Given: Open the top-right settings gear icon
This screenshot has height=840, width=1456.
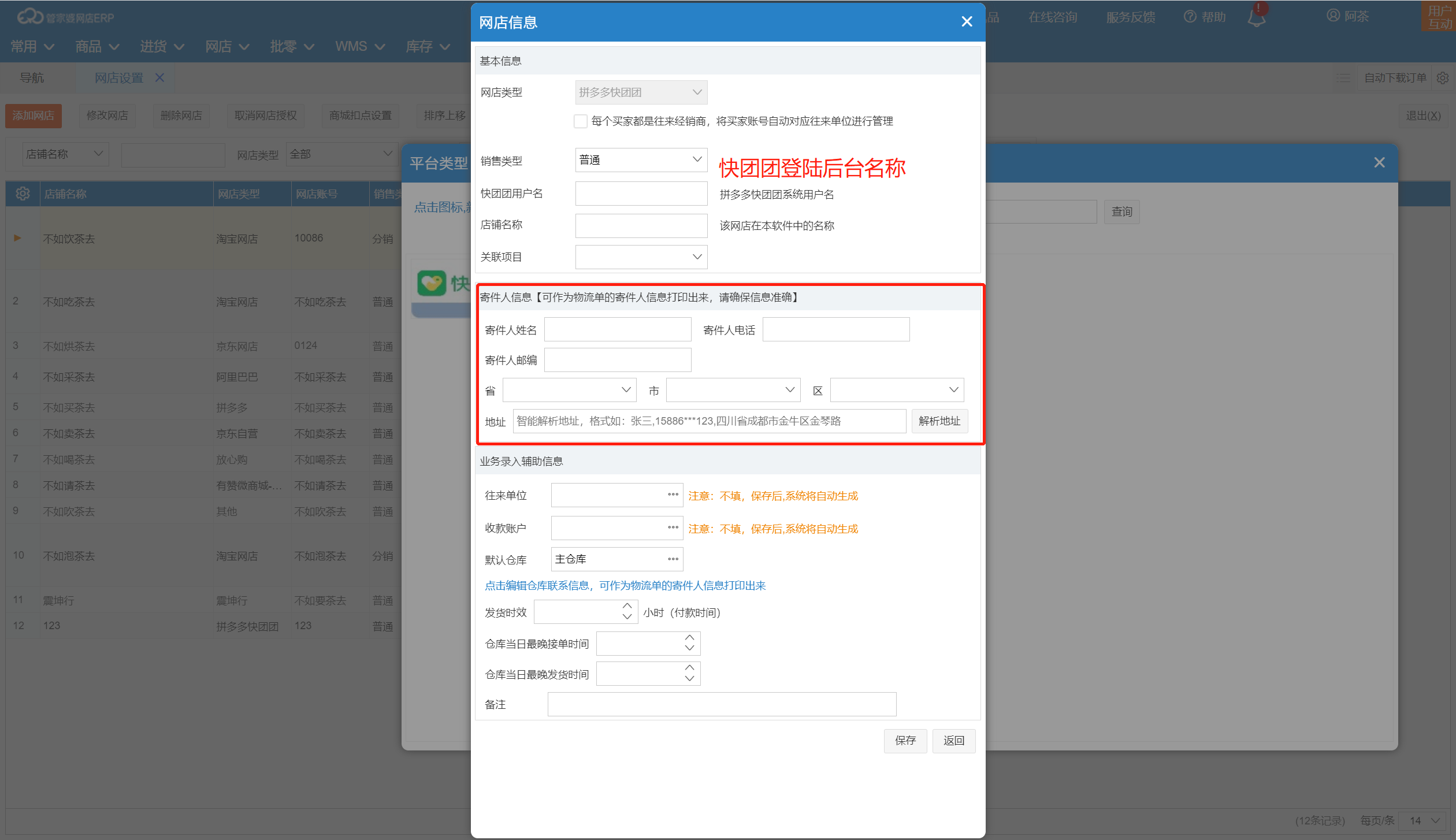Looking at the screenshot, I should (1443, 77).
